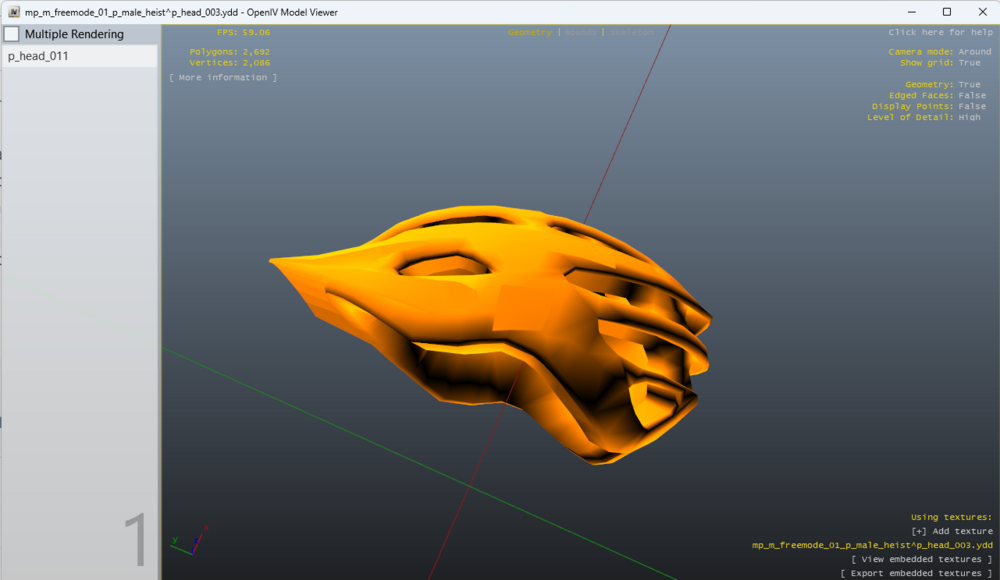The height and width of the screenshot is (580, 1000).
Task: Maximize the OpenIV Model Viewer window
Action: (946, 12)
